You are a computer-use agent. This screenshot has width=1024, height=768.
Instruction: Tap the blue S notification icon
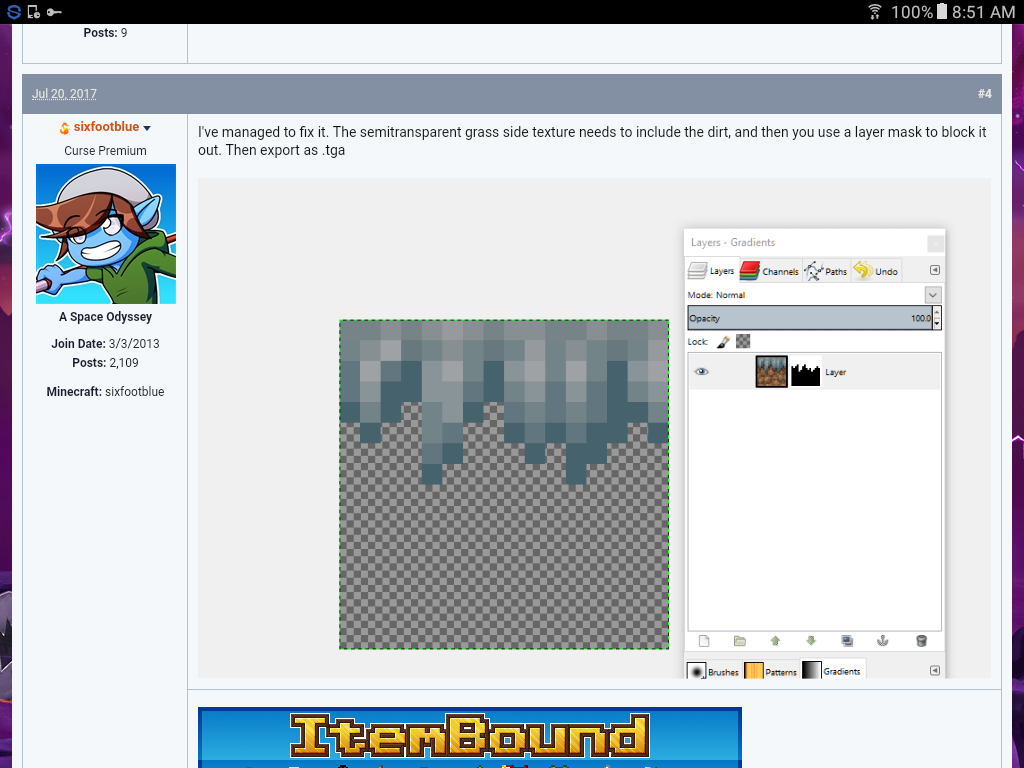14,12
